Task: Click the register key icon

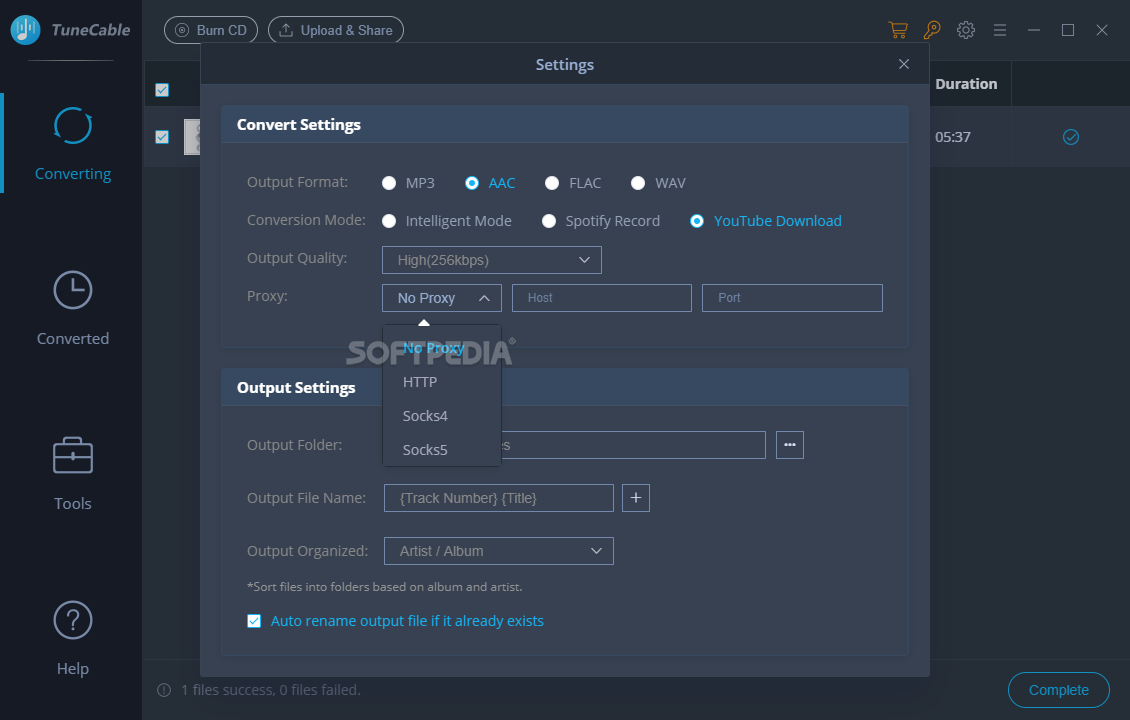Action: pyautogui.click(x=932, y=30)
